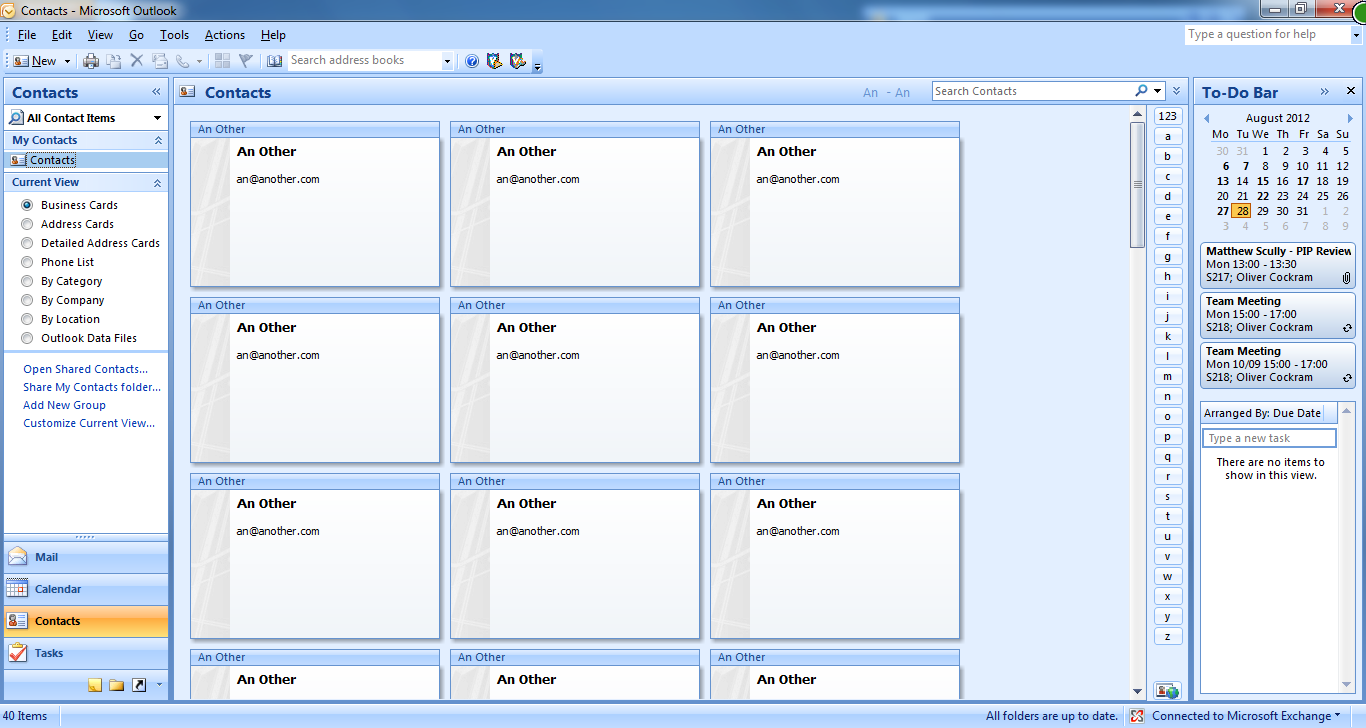Select August 28 in the To-Do Bar calendar
1366x728 pixels.
pyautogui.click(x=1241, y=211)
